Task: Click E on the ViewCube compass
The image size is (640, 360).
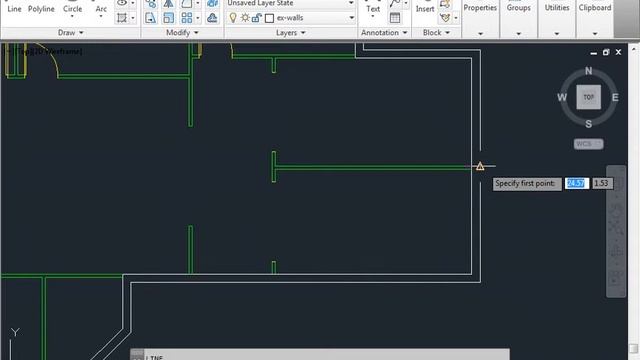Action: pos(615,98)
